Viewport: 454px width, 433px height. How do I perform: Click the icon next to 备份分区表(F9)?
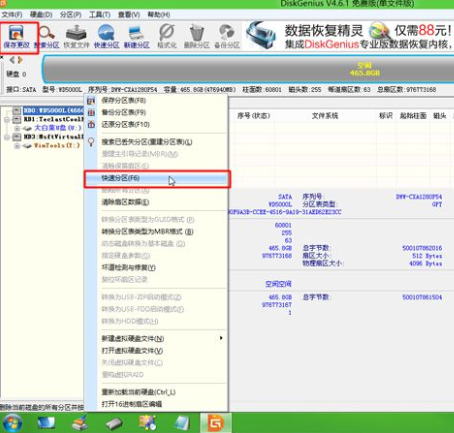coord(91,112)
